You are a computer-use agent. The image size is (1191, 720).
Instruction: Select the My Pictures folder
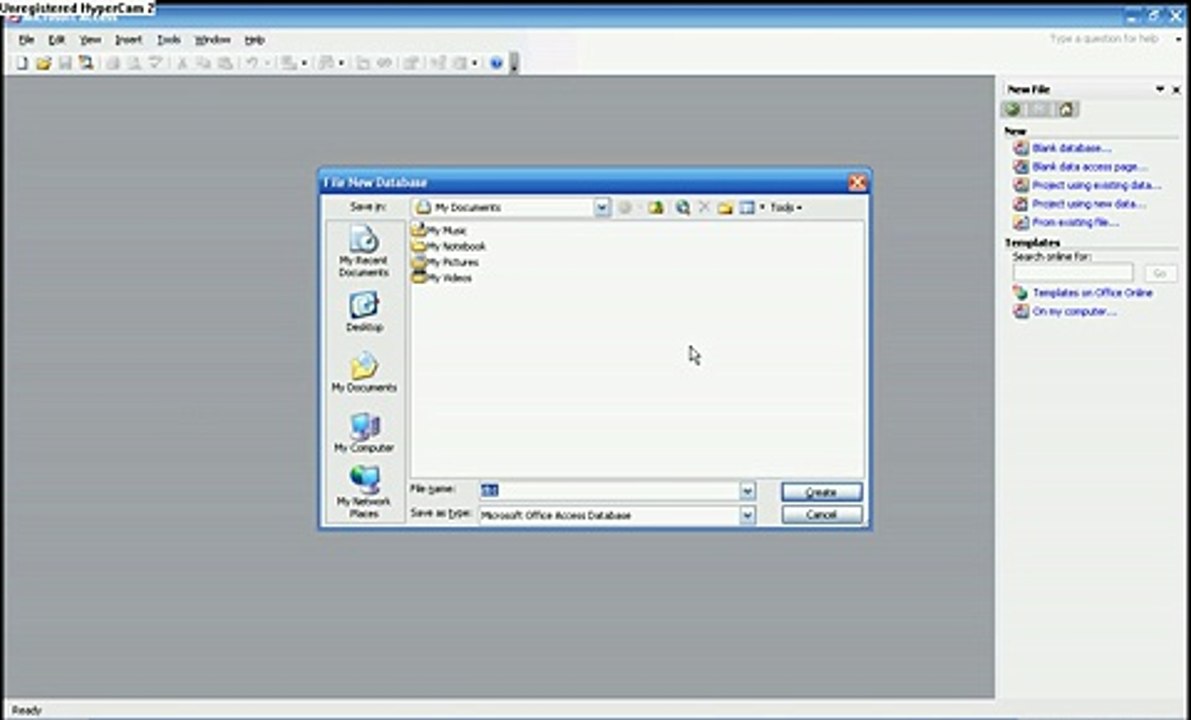tap(445, 262)
